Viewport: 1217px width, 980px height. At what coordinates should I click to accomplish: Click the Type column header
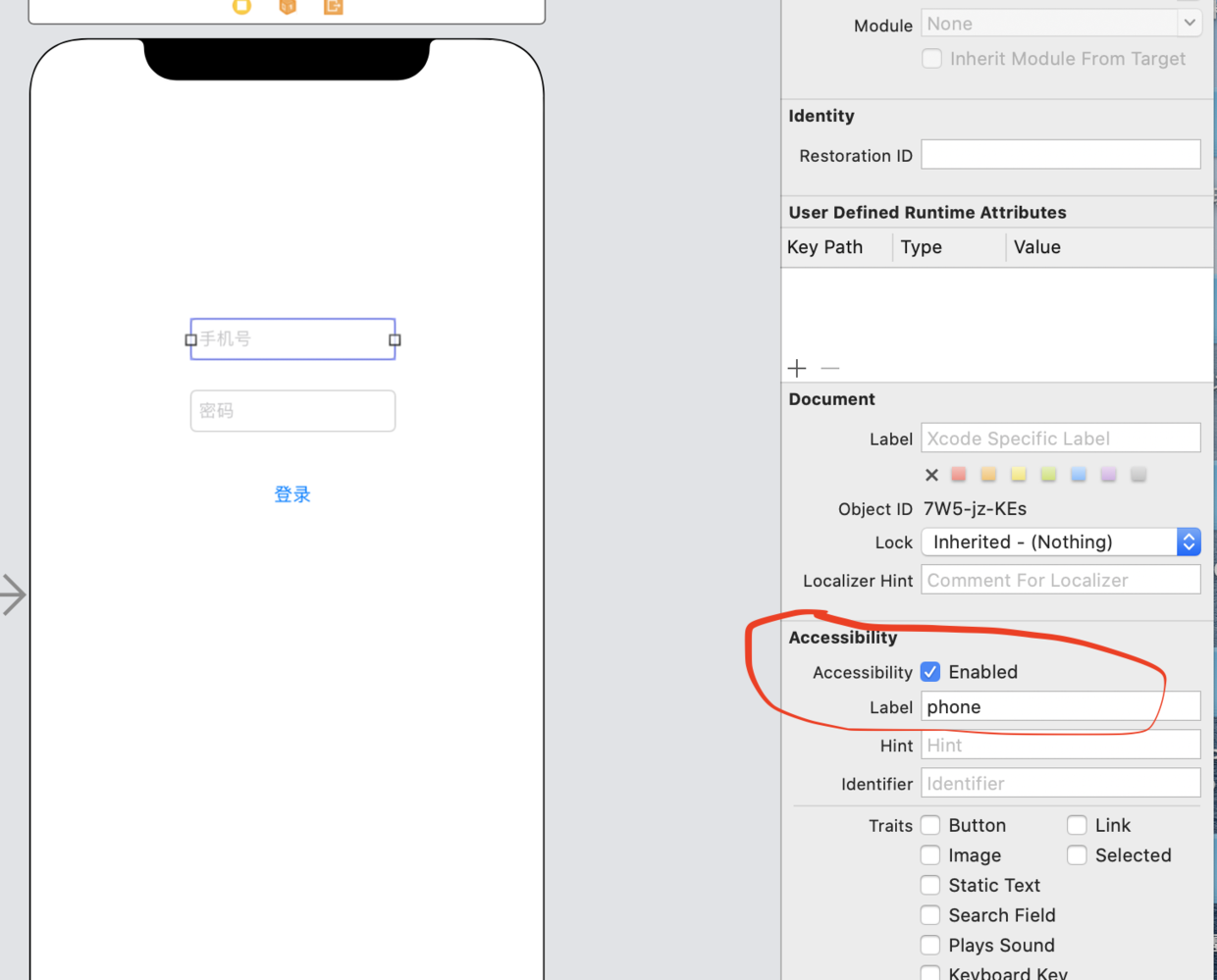[x=922, y=247]
